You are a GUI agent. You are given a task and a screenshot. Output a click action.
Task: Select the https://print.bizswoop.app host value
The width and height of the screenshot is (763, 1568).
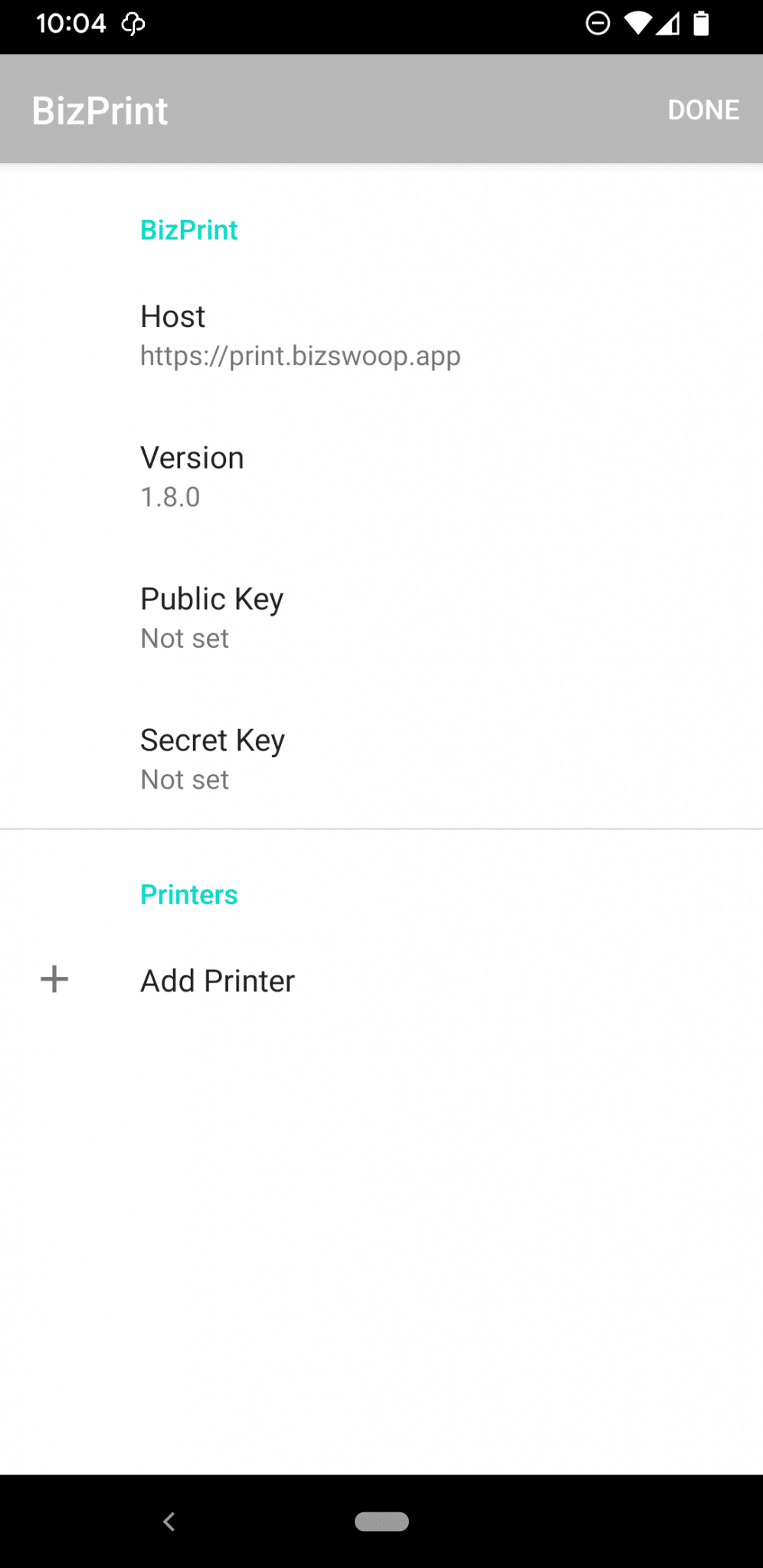pyautogui.click(x=300, y=355)
